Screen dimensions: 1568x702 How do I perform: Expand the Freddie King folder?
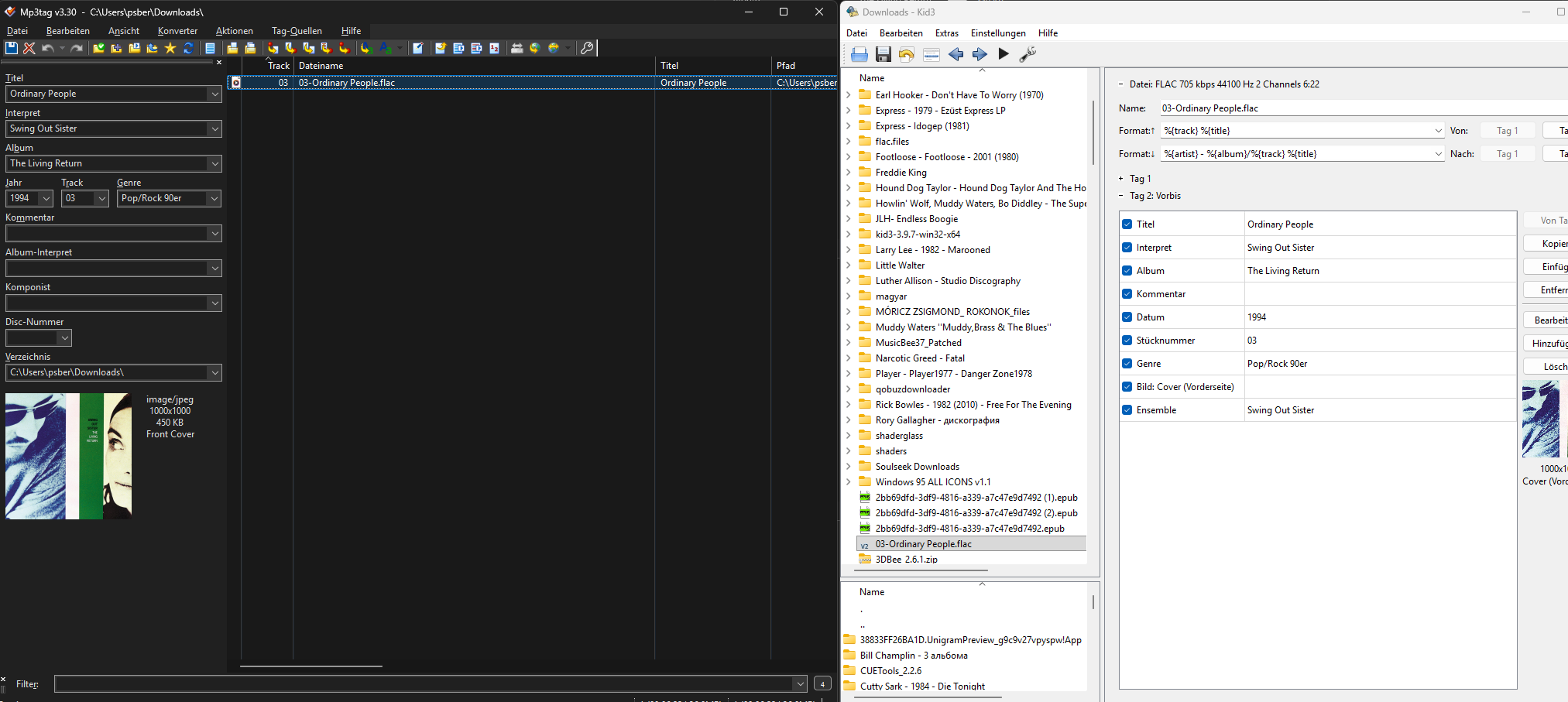849,173
